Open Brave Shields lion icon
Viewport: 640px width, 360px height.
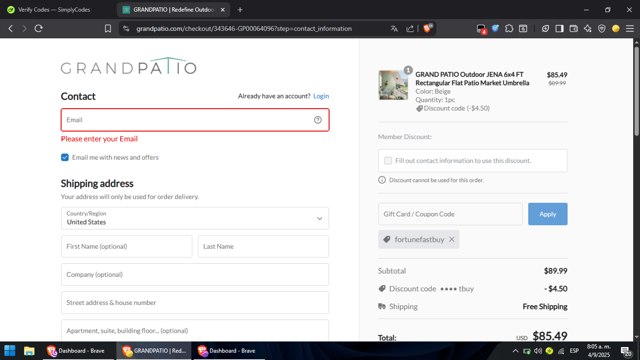point(428,28)
